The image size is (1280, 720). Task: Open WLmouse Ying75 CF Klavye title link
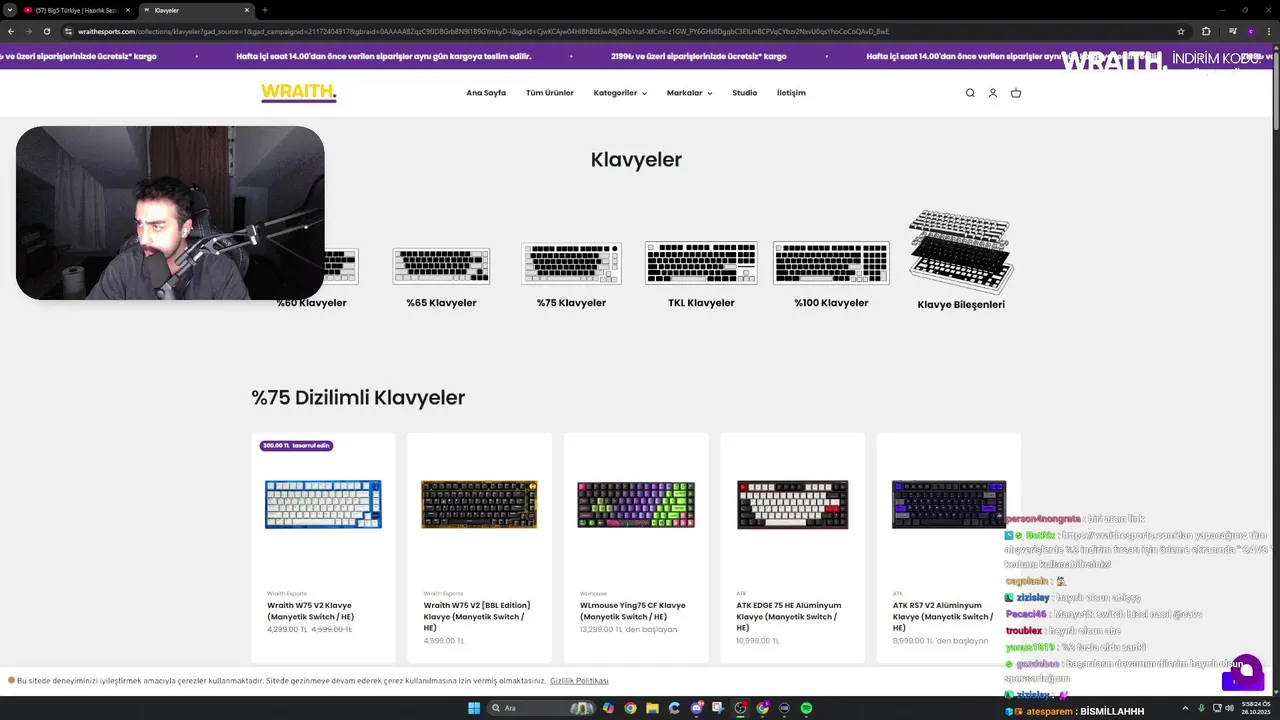pyautogui.click(x=633, y=611)
